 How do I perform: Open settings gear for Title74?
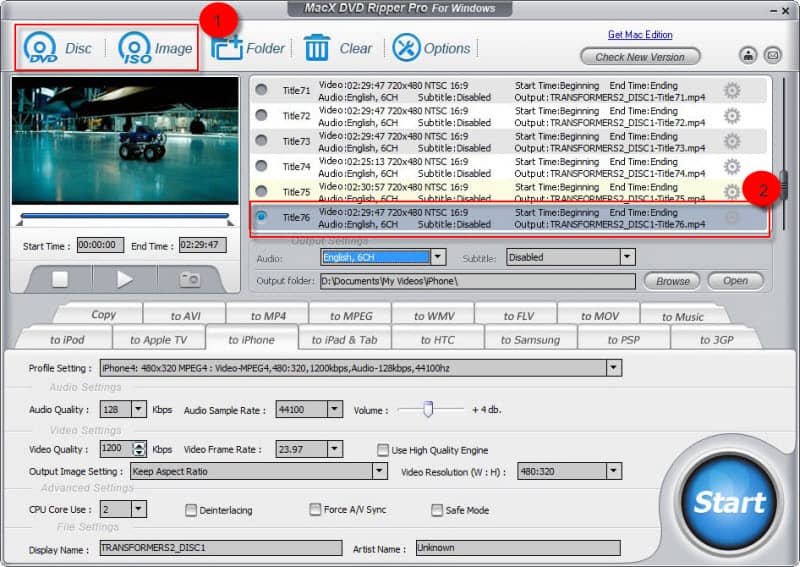732,167
